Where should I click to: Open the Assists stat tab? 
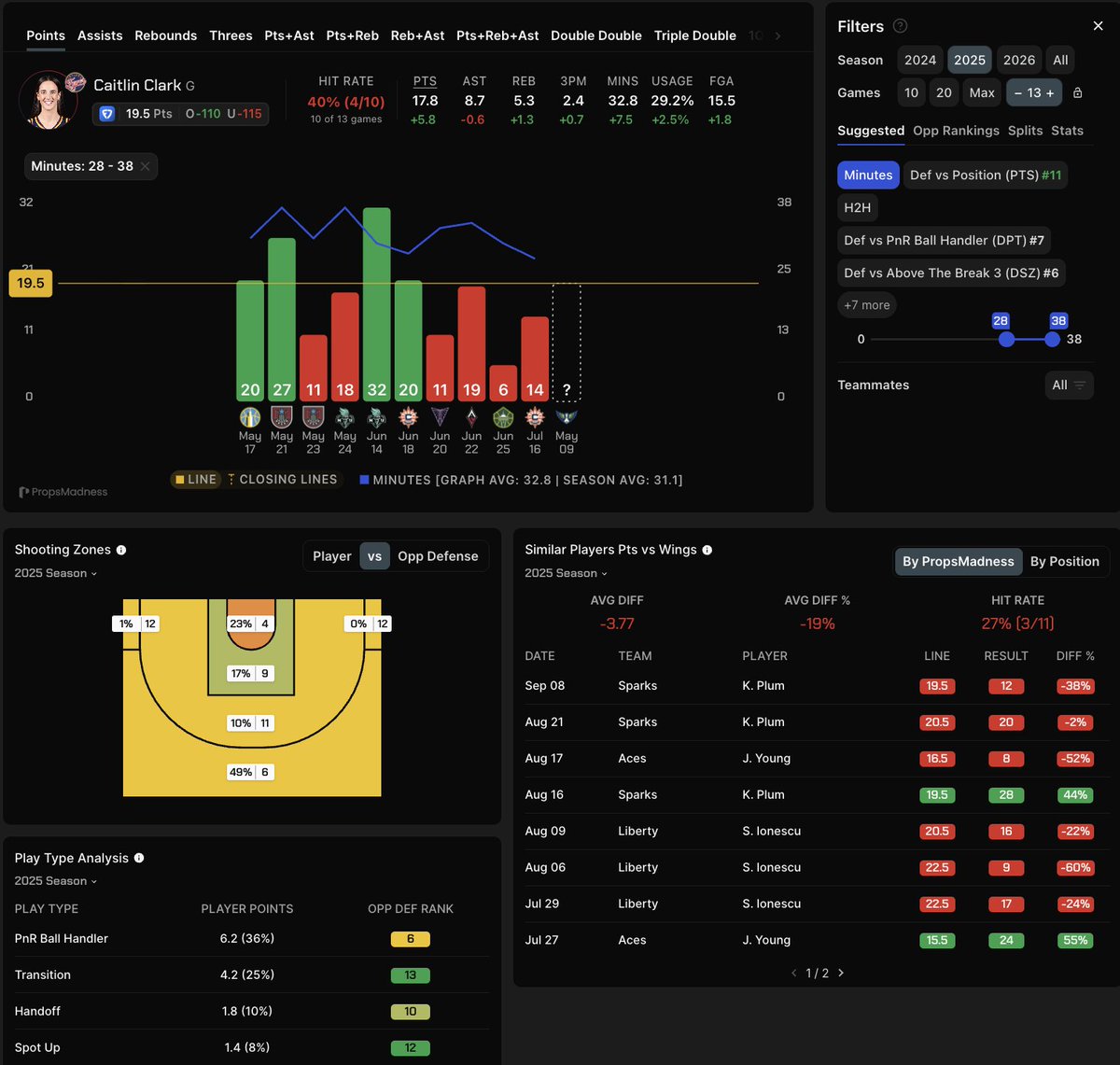(x=100, y=35)
